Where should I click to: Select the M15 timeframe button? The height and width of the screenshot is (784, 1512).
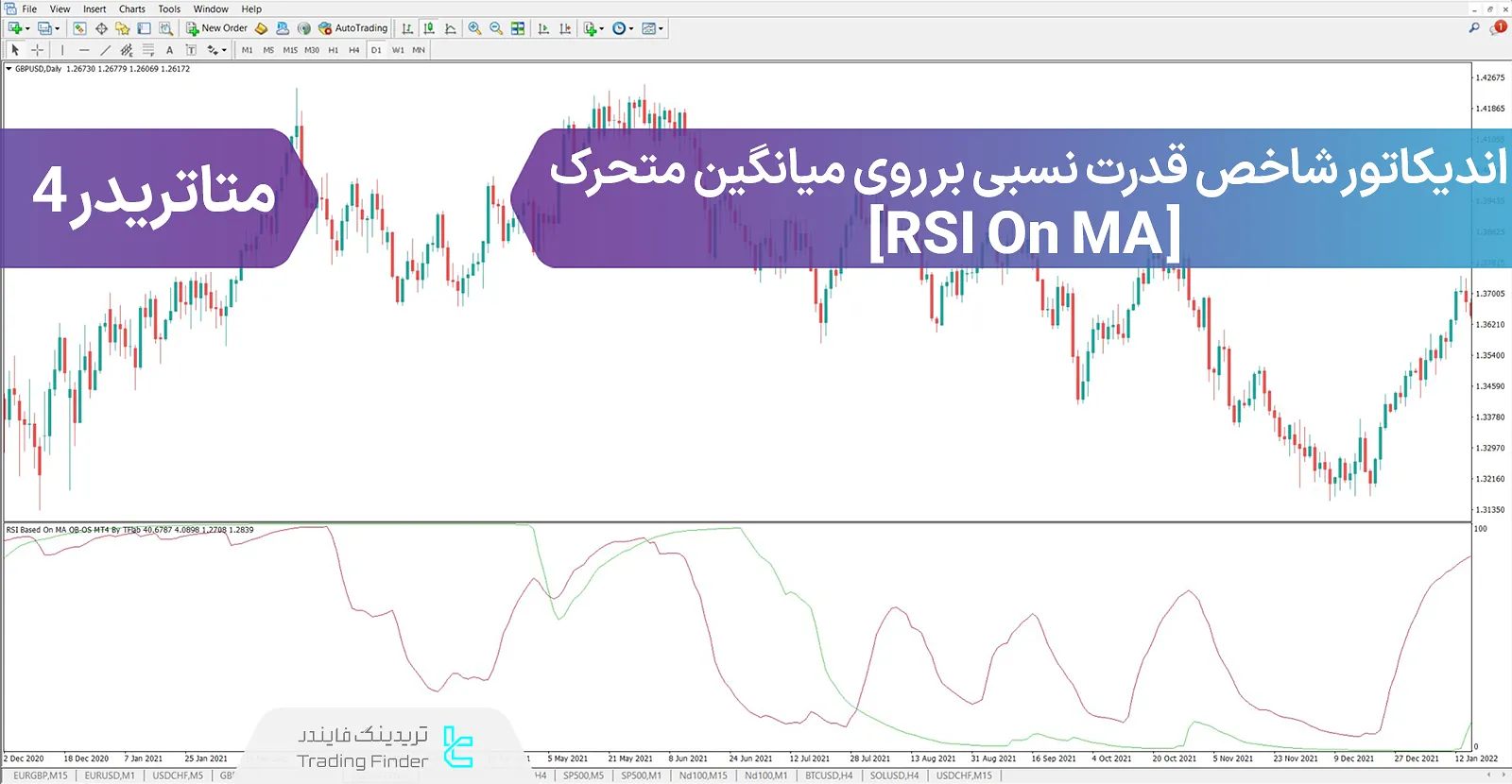point(290,50)
